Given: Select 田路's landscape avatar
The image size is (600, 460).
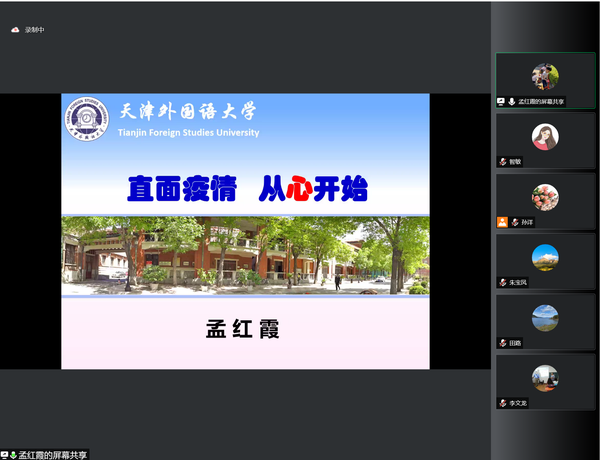Looking at the screenshot, I should pyautogui.click(x=545, y=317).
